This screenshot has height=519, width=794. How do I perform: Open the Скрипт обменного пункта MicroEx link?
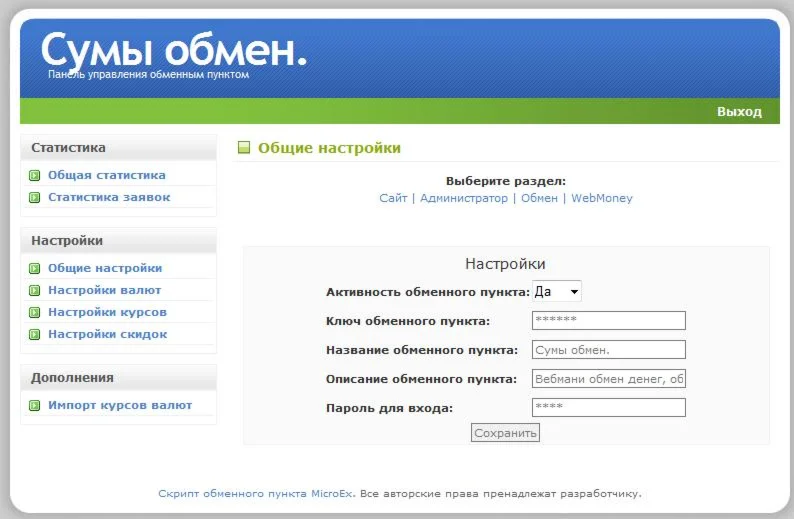[257, 493]
